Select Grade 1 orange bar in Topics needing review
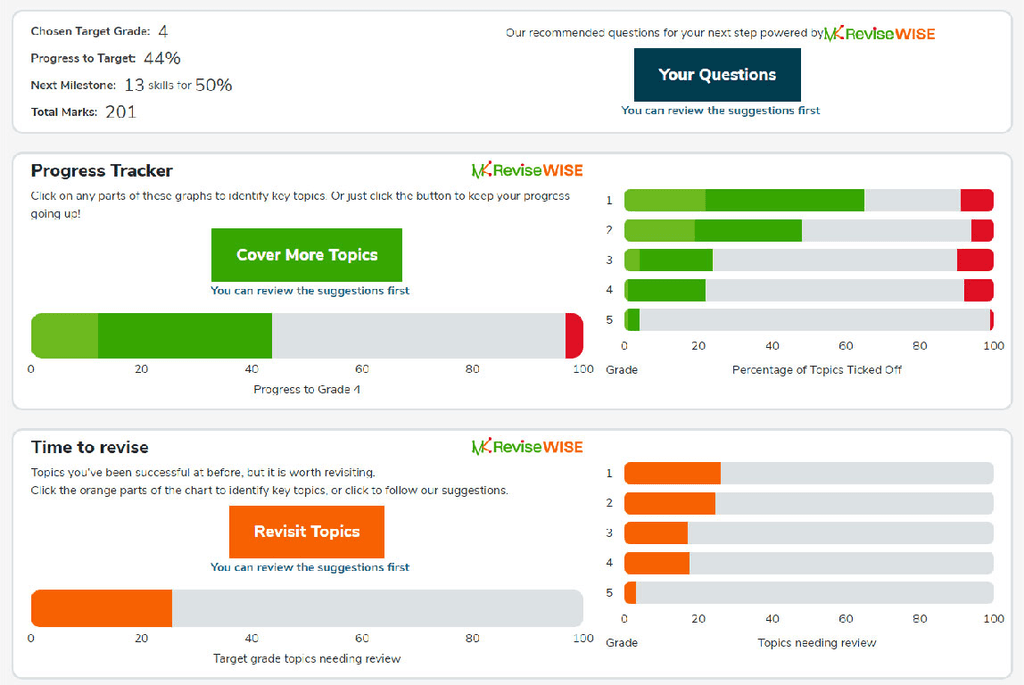 point(672,474)
